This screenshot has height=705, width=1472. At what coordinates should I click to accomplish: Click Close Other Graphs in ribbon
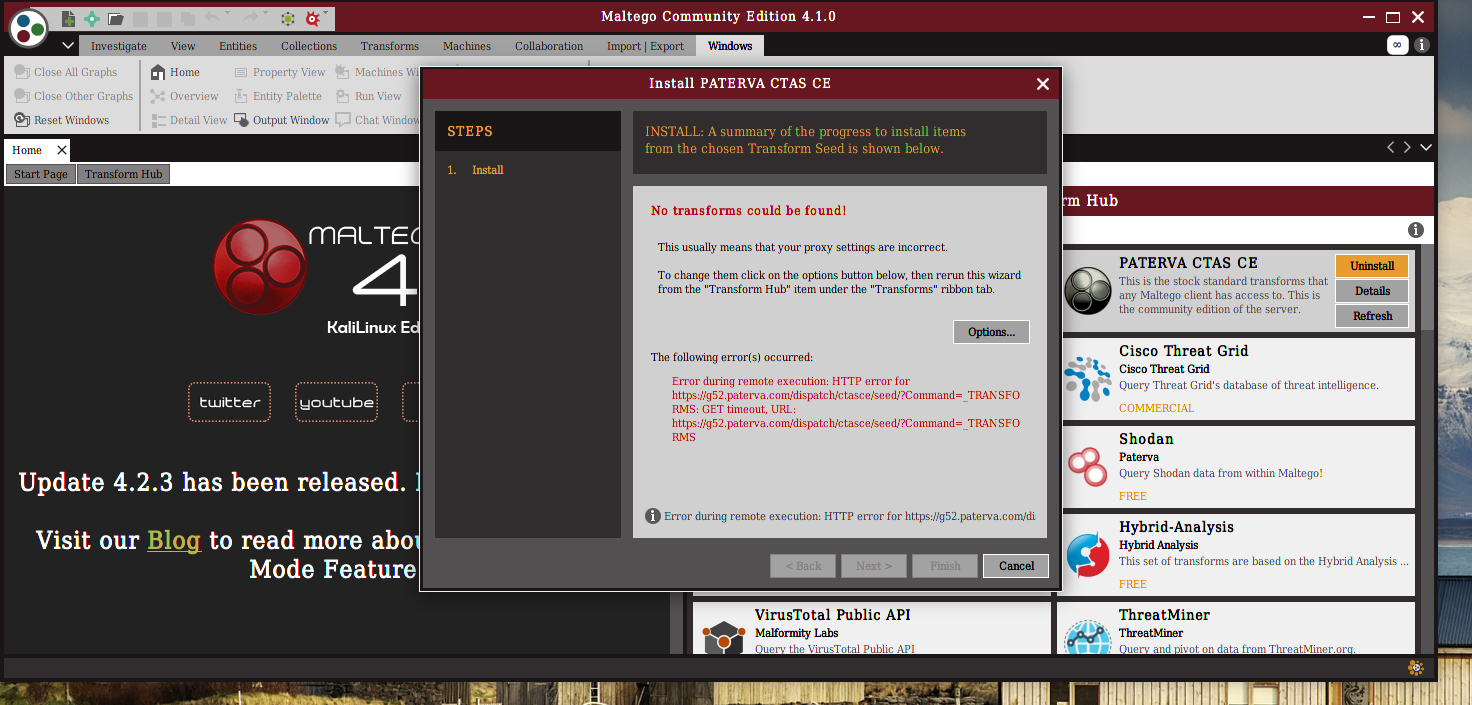click(74, 96)
